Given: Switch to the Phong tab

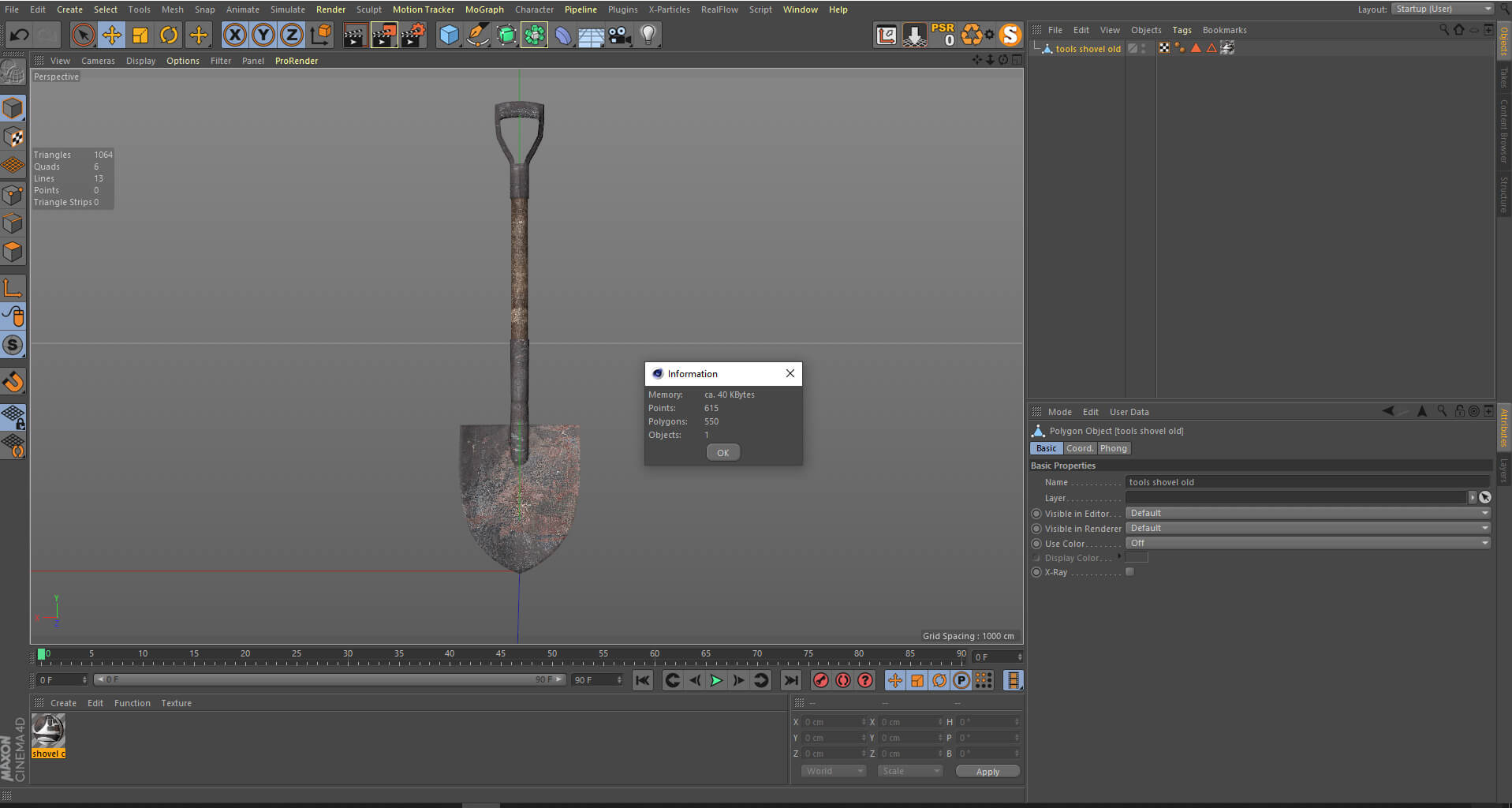Looking at the screenshot, I should [1114, 448].
